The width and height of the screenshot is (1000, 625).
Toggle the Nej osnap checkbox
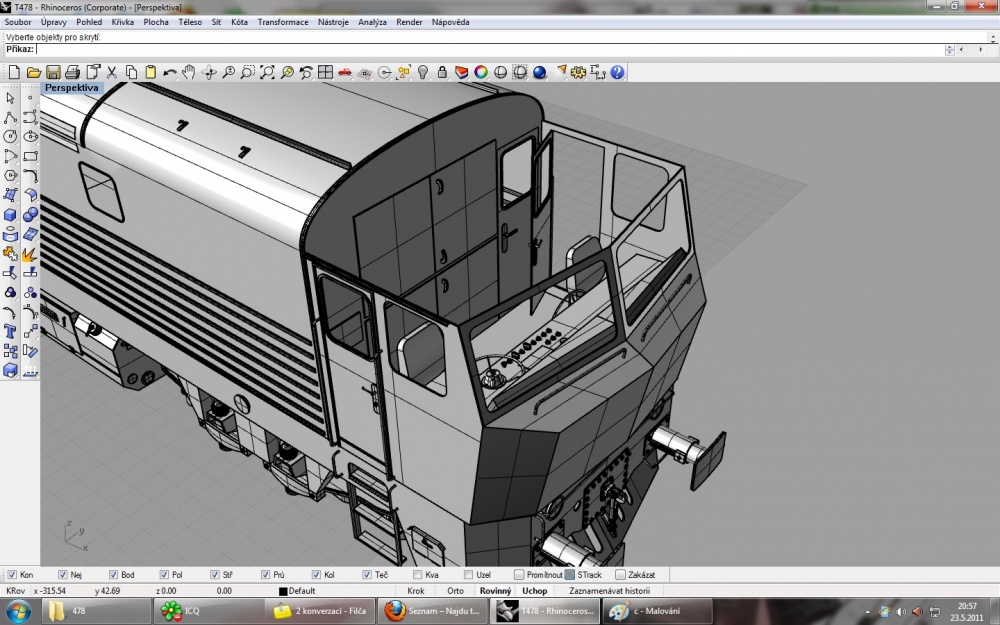[x=62, y=575]
